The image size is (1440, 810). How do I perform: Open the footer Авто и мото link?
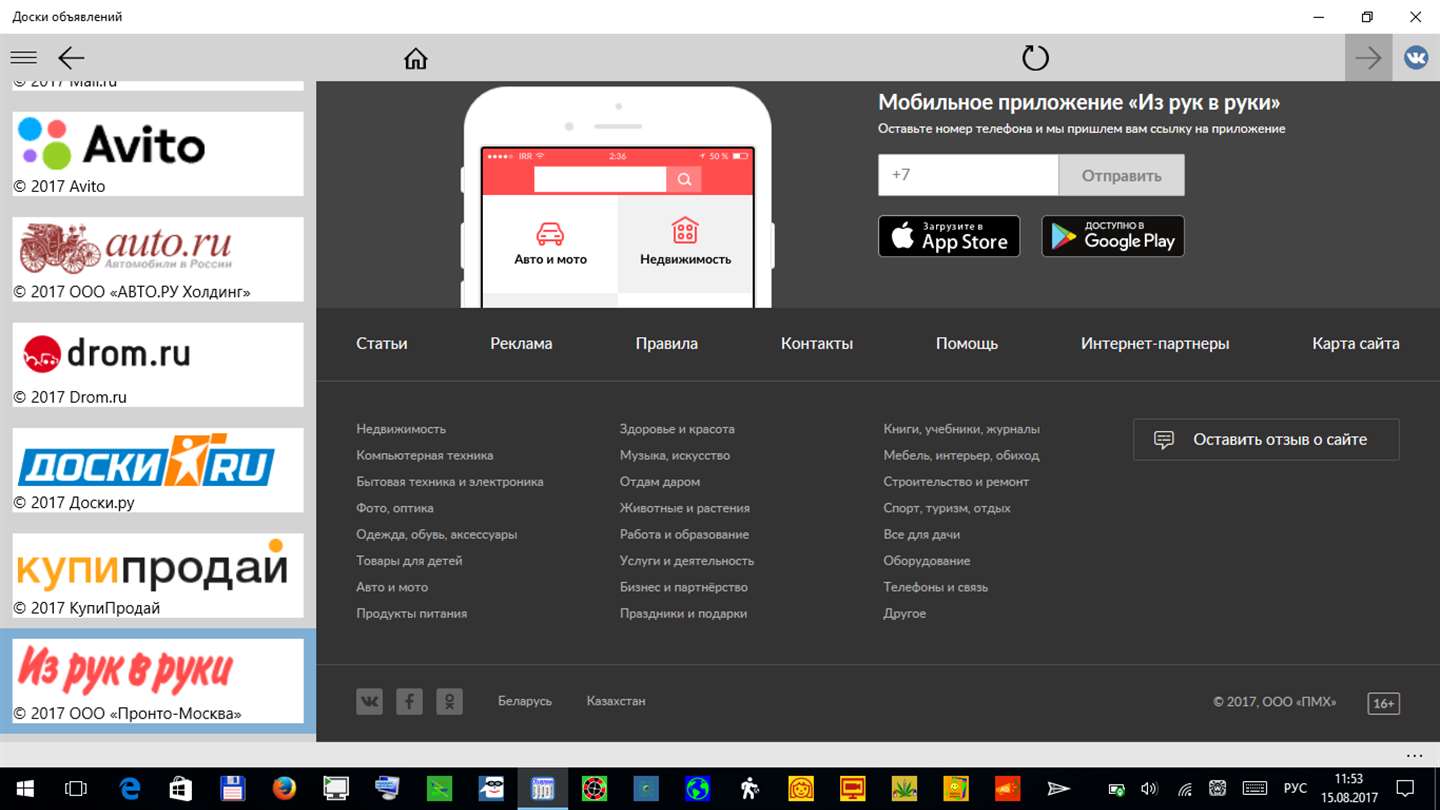(392, 587)
